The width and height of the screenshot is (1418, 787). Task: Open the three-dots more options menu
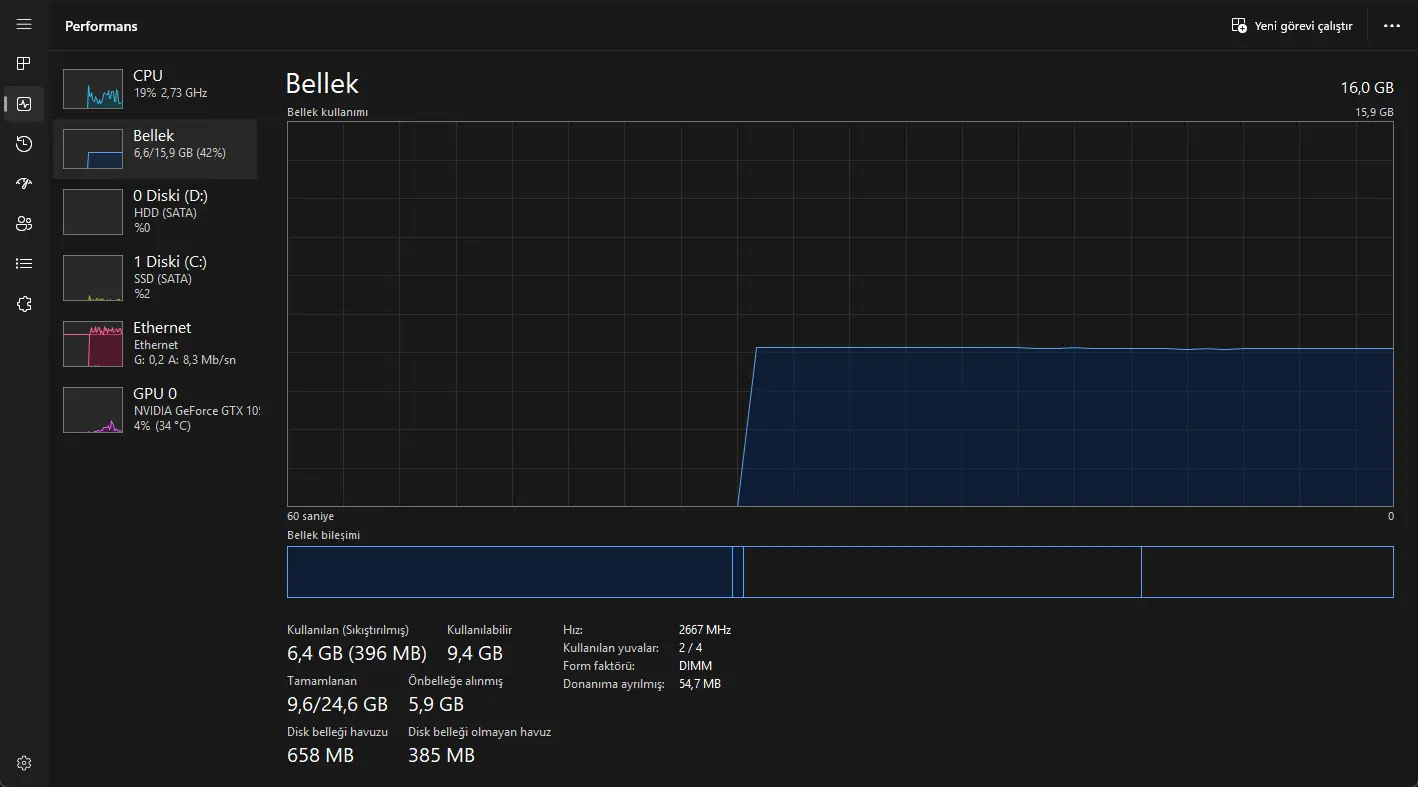[1391, 26]
